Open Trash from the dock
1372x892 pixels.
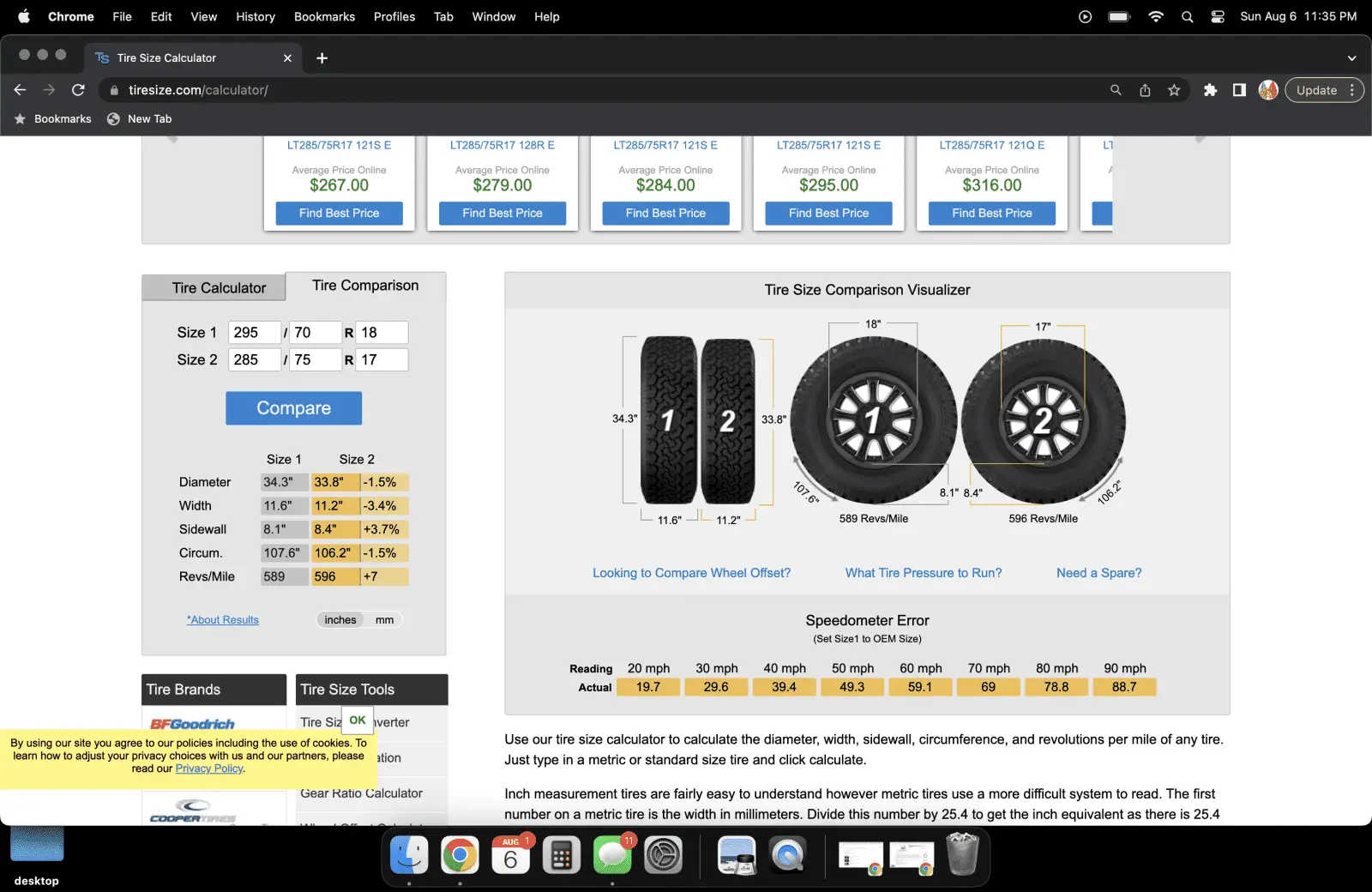pyautogui.click(x=963, y=854)
